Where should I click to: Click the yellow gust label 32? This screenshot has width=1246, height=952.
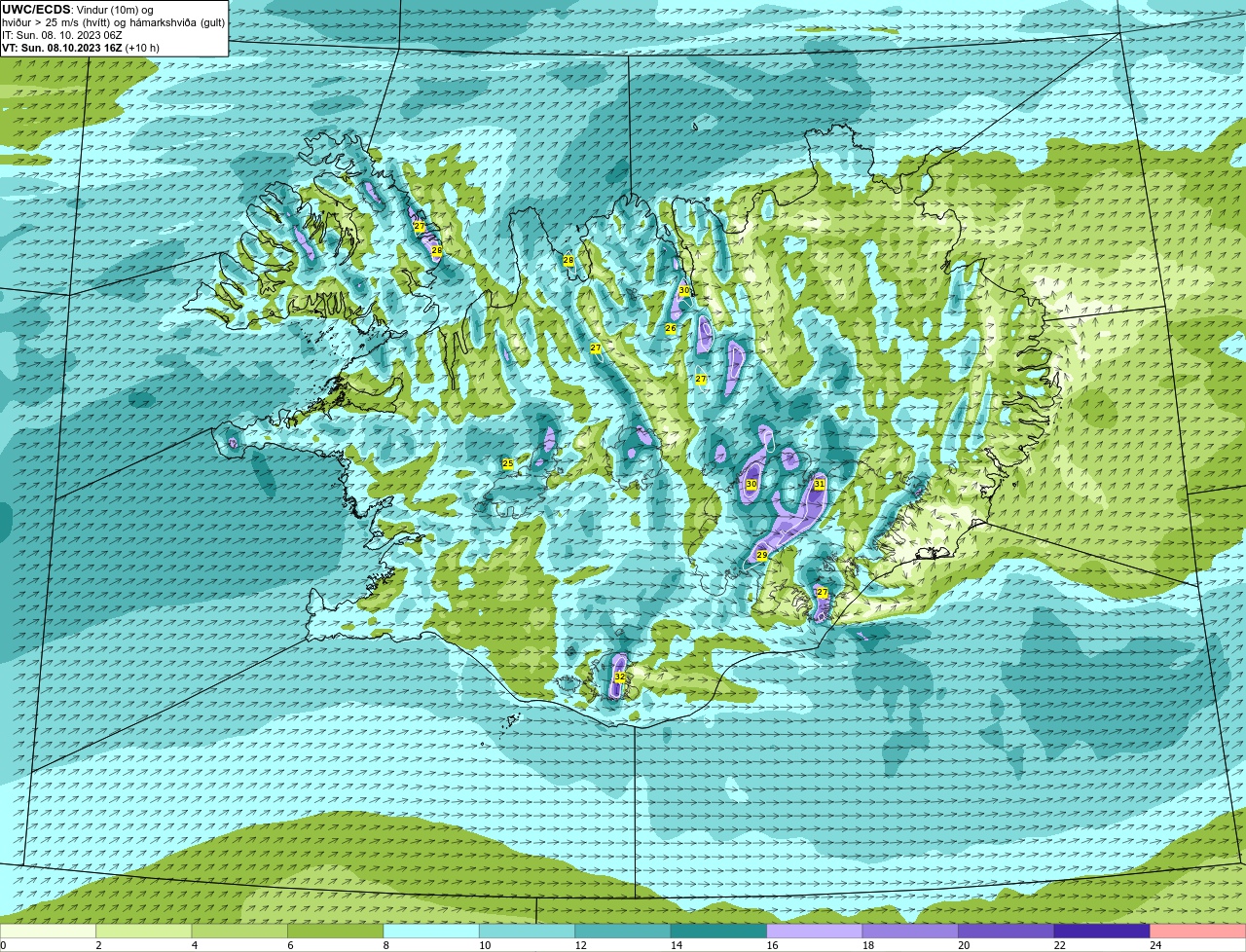pyautogui.click(x=619, y=677)
